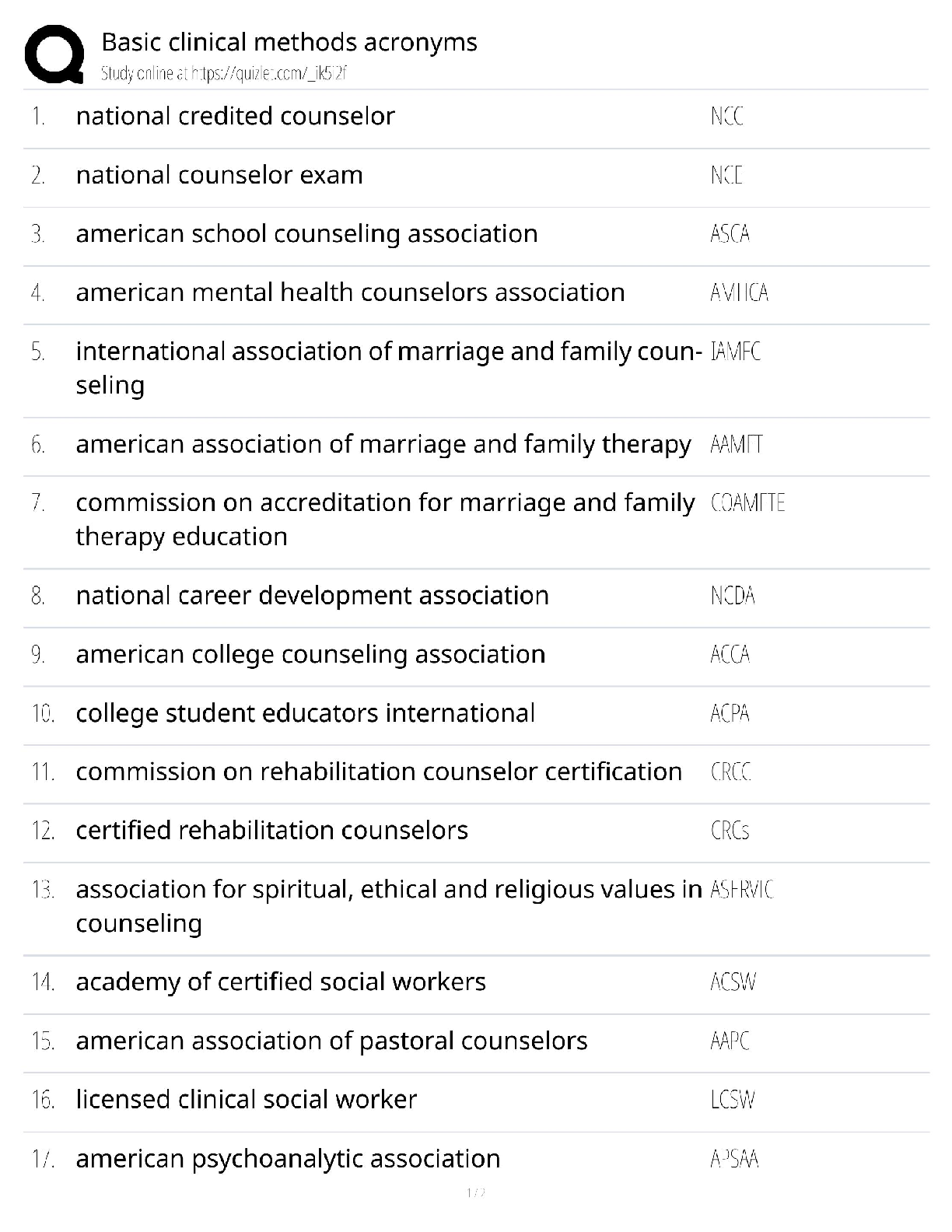Click the IAMFC acronym definition

pos(736,352)
